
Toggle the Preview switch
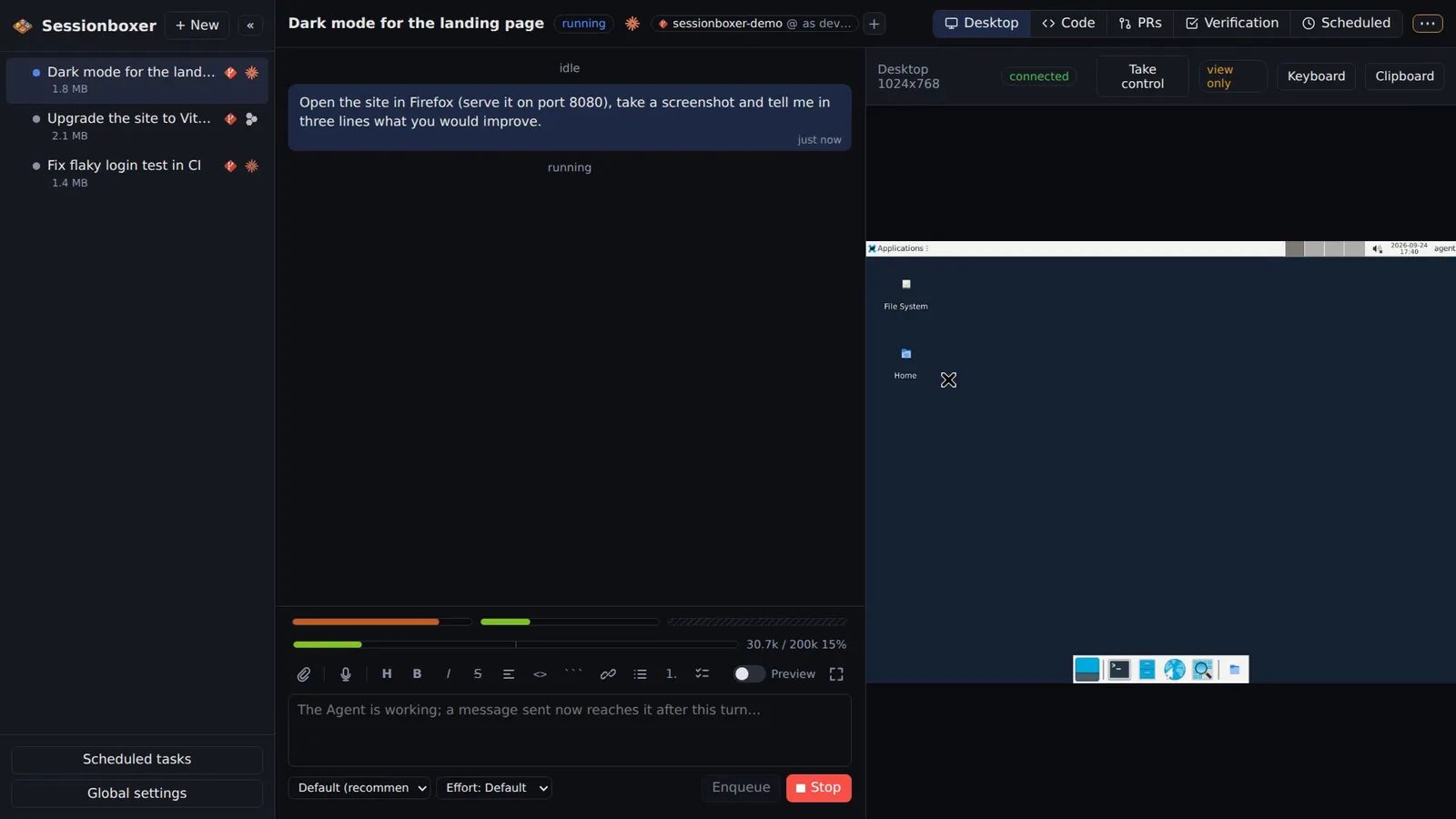point(749,674)
